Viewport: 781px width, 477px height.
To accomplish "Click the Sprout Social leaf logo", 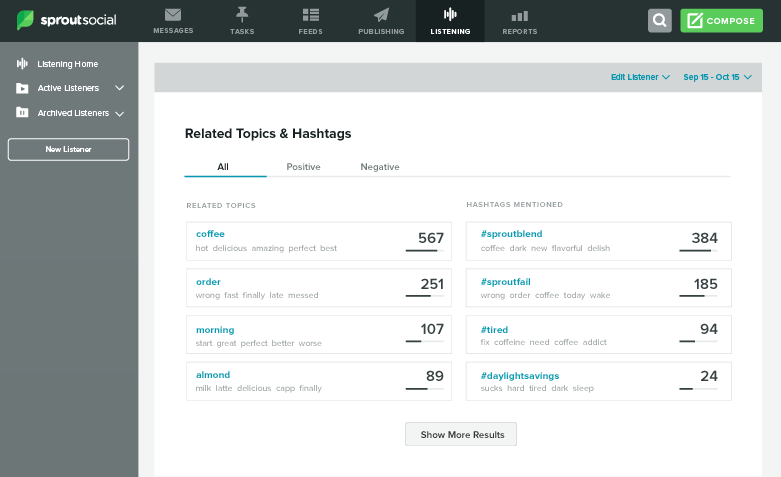I will tap(25, 20).
